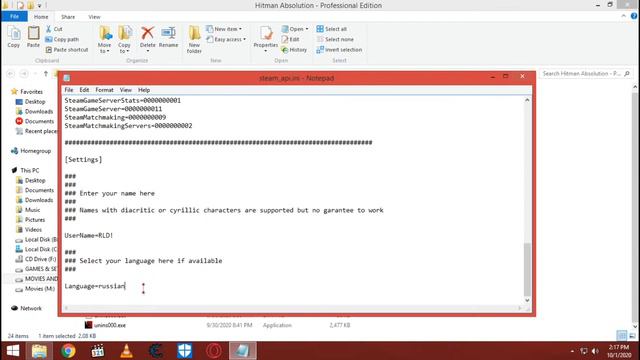This screenshot has height=360, width=640.
Task: Click Cut in the Clipboard group
Action: [54, 29]
